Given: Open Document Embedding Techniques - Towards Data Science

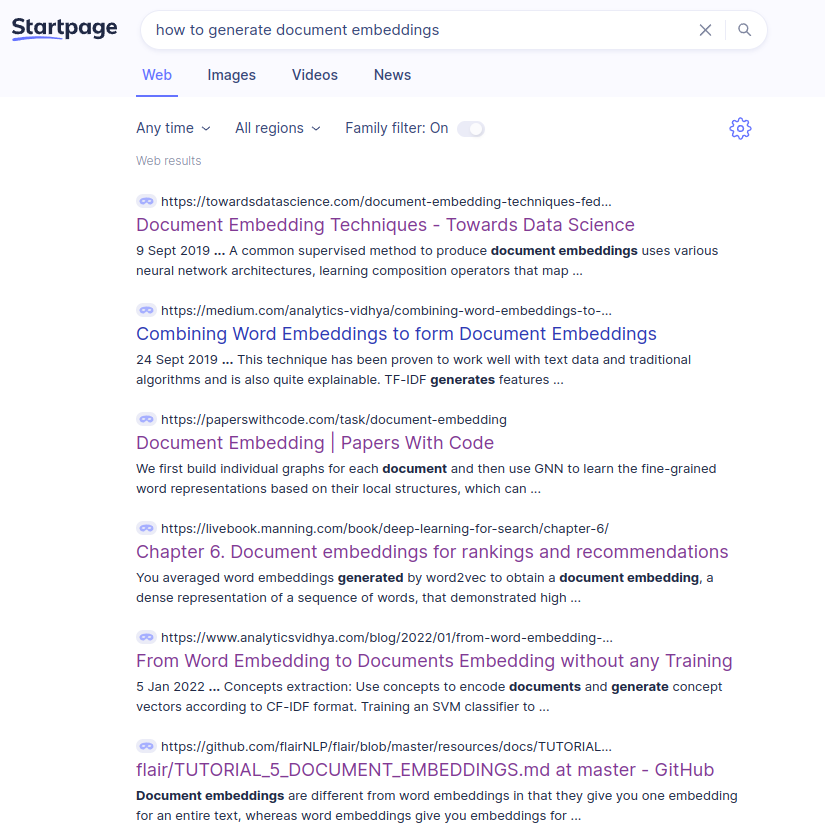Looking at the screenshot, I should click(385, 225).
